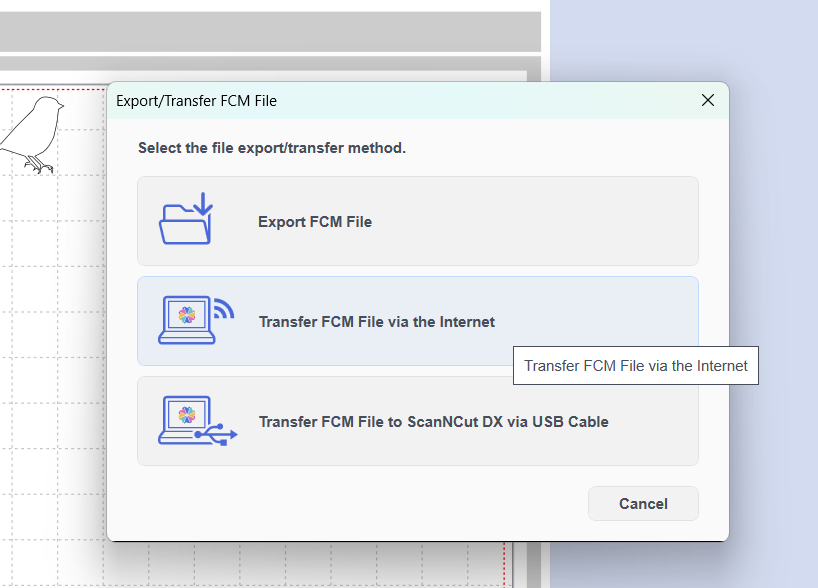The height and width of the screenshot is (588, 818).
Task: Close the Export/Transfer FCM File dialog
Action: pyautogui.click(x=708, y=100)
